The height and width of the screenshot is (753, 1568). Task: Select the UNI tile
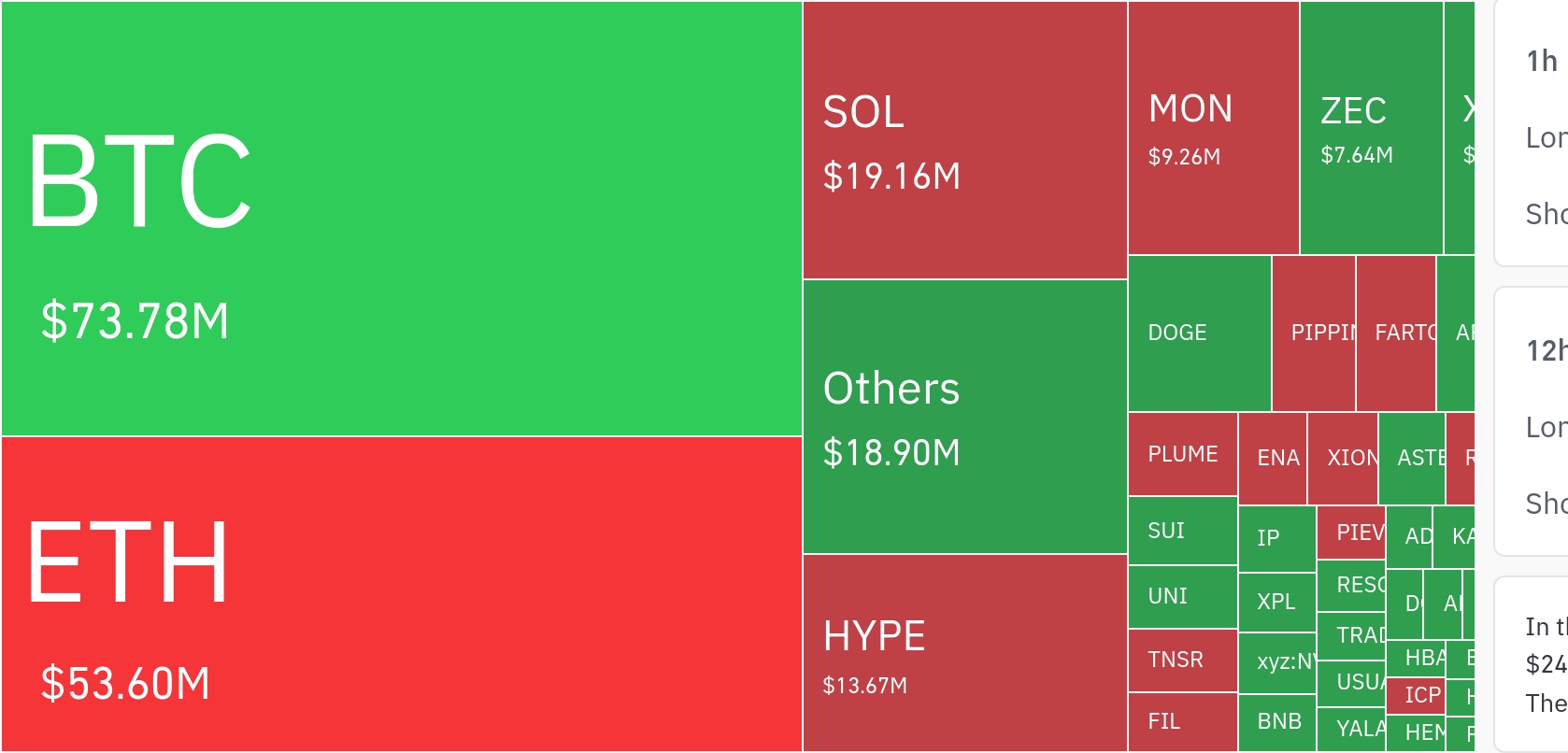(1182, 596)
